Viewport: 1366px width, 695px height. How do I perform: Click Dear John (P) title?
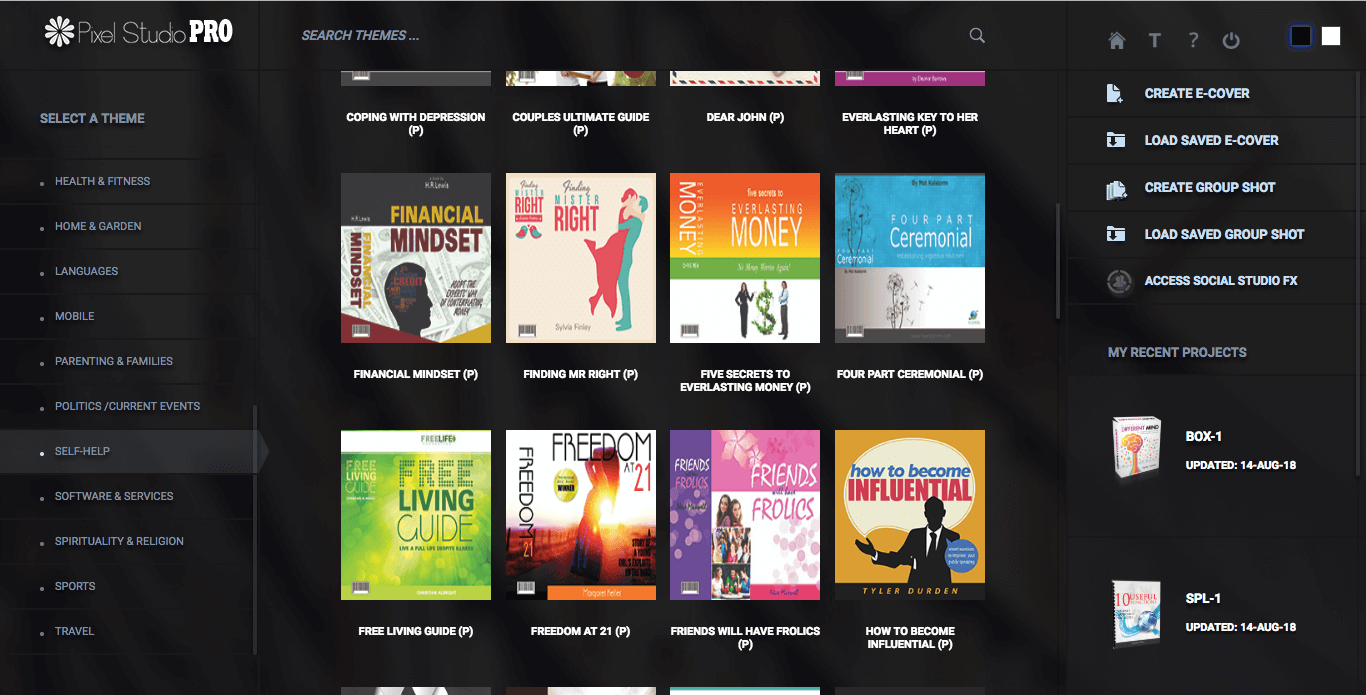coord(745,117)
